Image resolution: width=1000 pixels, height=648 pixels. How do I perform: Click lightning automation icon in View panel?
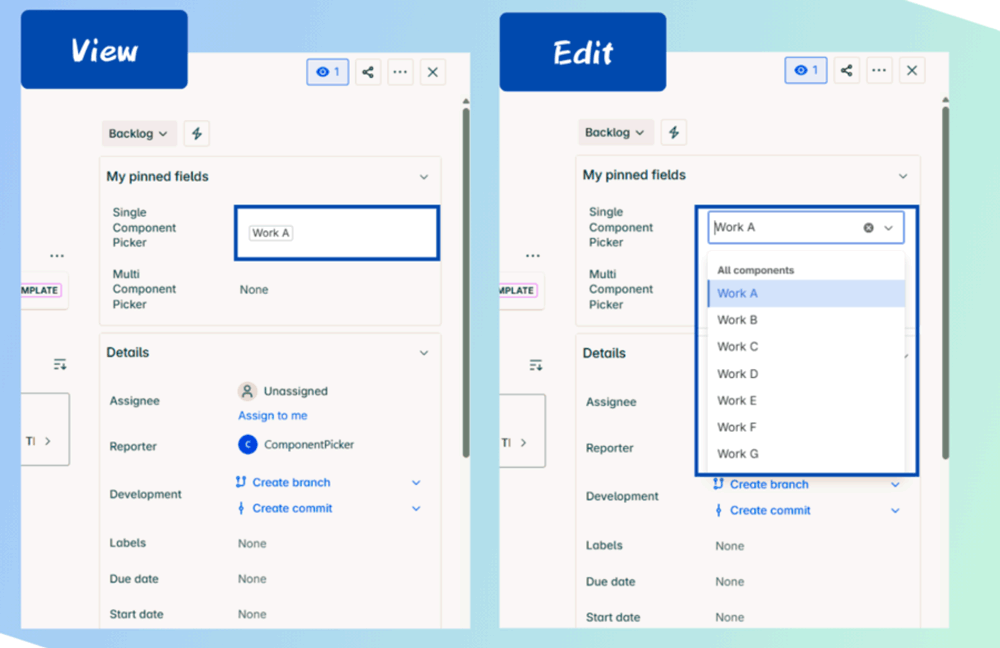pos(197,133)
